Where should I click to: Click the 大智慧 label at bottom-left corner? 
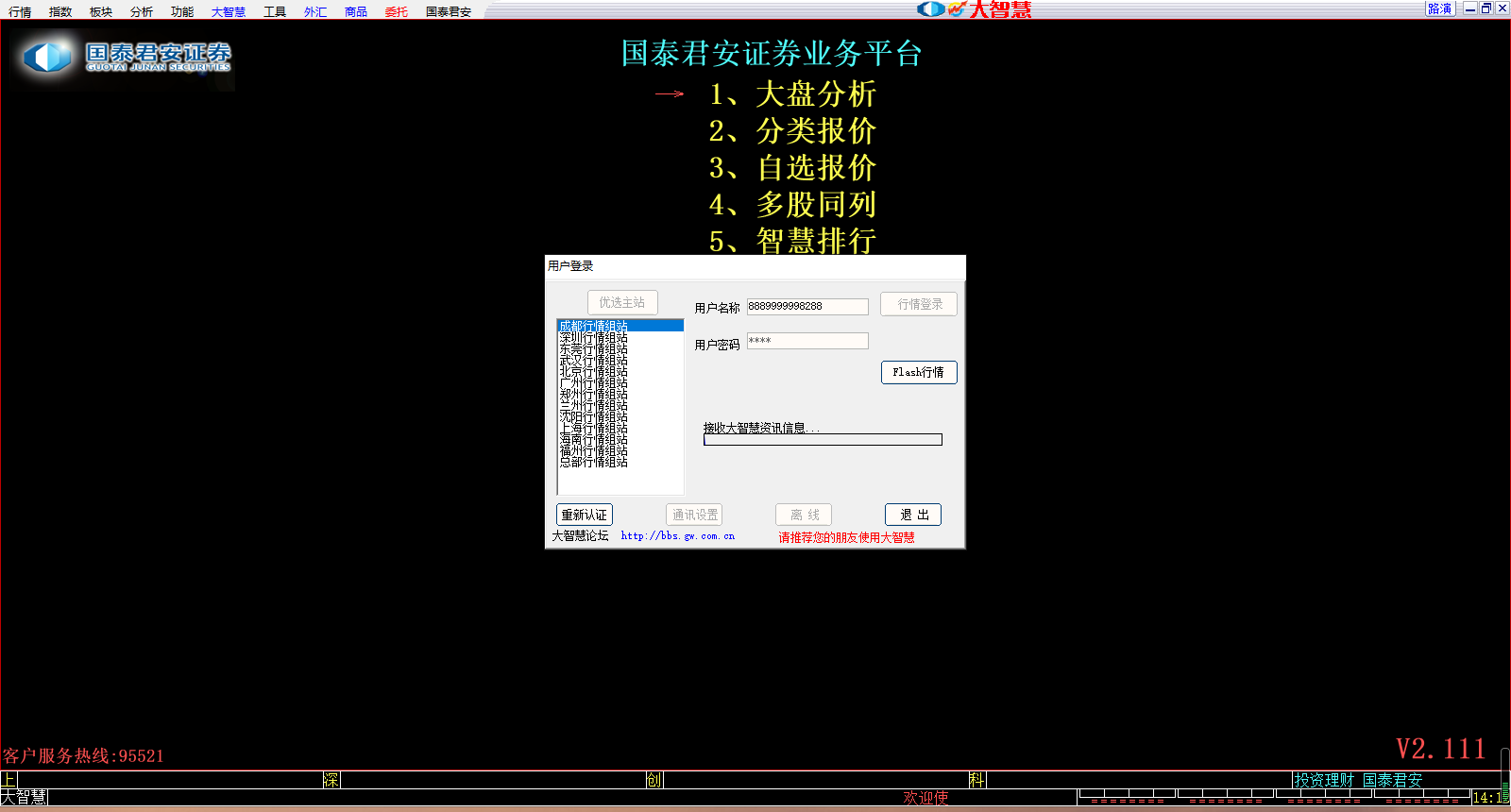point(24,798)
